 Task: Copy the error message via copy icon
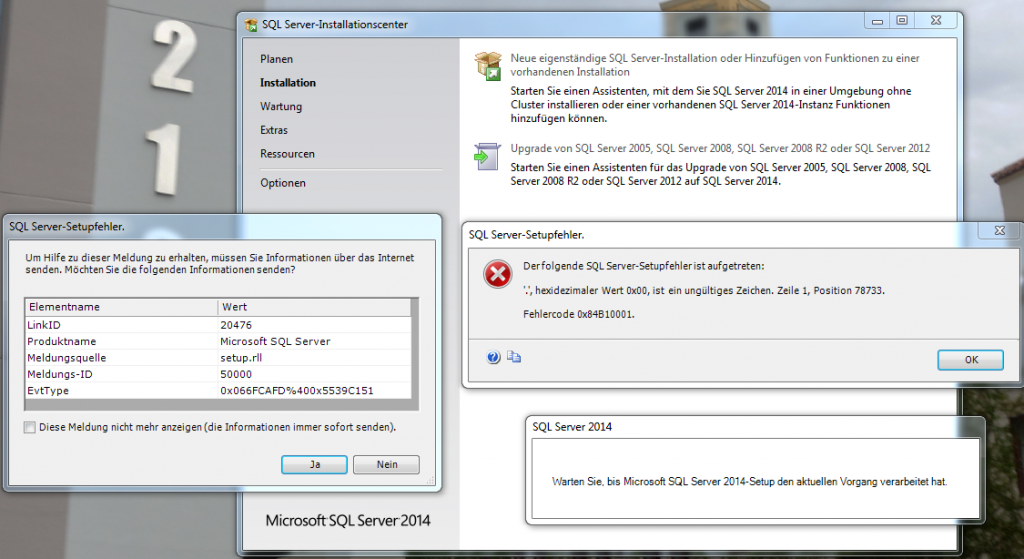(514, 357)
